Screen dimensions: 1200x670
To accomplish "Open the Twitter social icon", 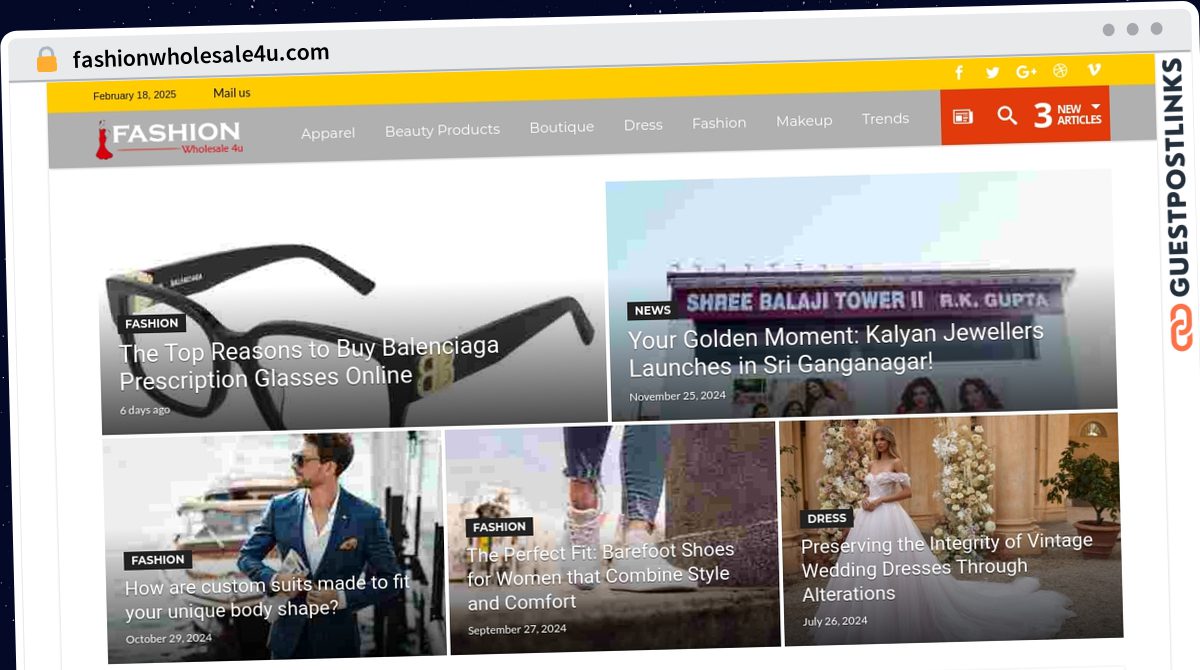I will (992, 72).
